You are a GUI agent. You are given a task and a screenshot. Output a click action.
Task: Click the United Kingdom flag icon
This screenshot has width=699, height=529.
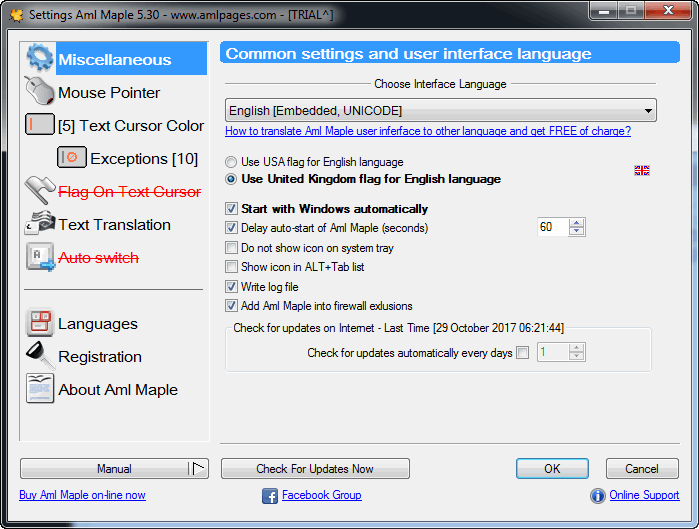[x=641, y=170]
